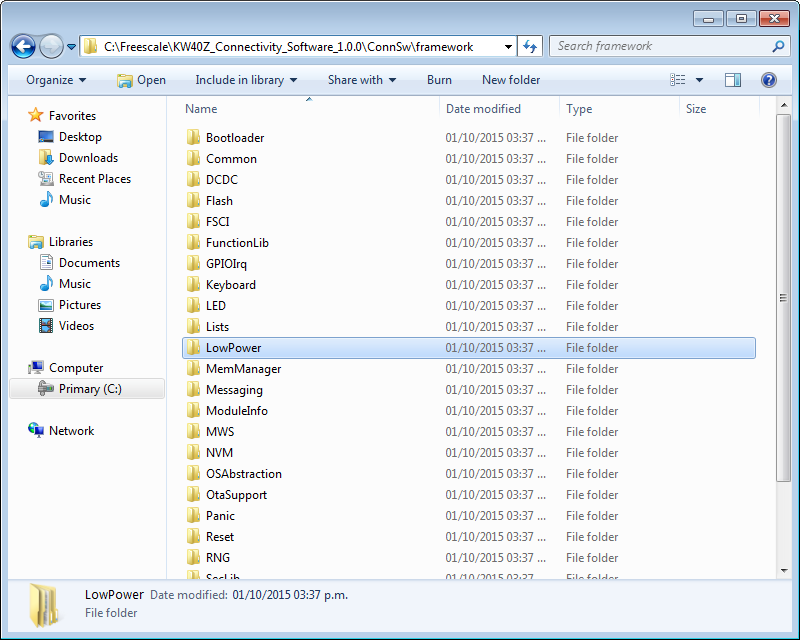Sort by Date modified column
The height and width of the screenshot is (640, 800).
click(483, 109)
